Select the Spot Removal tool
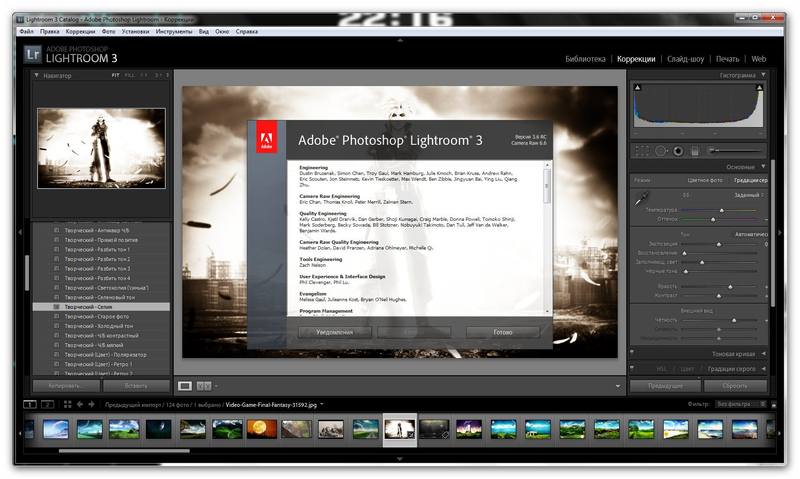The image size is (800, 479). pos(661,150)
